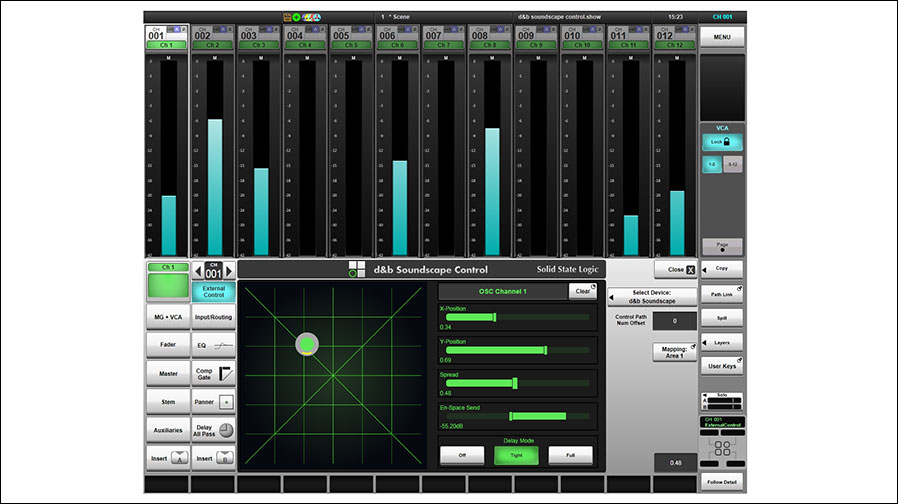Click the Page button under VCA
The height and width of the screenshot is (504, 898).
click(722, 246)
